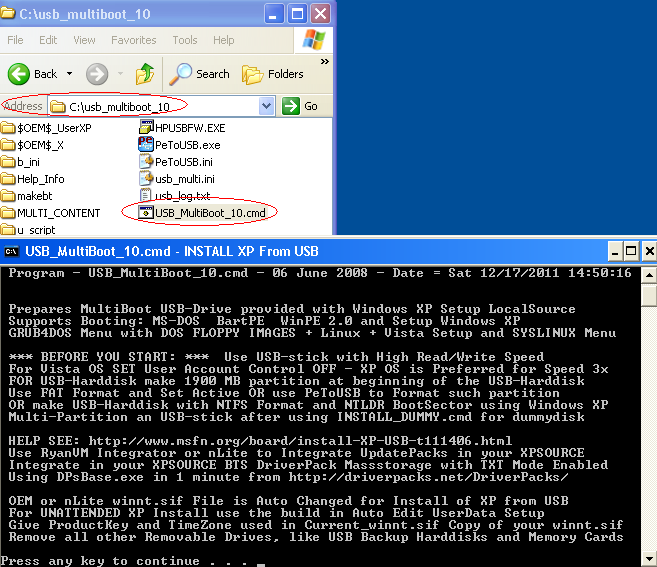The image size is (657, 567).
Task: Select the HPUSBFW.EXE file
Action: pos(187,128)
